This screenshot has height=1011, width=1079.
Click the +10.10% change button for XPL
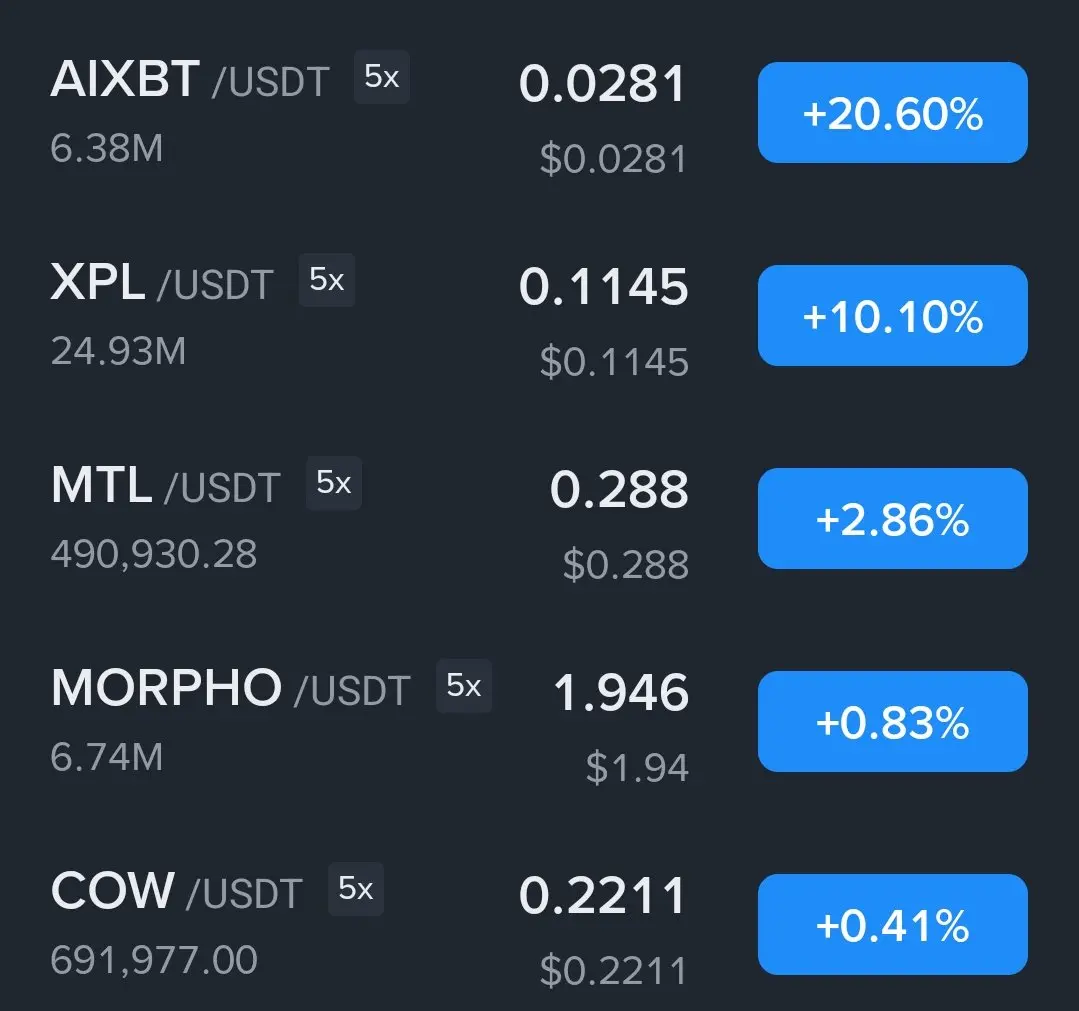[x=893, y=315]
